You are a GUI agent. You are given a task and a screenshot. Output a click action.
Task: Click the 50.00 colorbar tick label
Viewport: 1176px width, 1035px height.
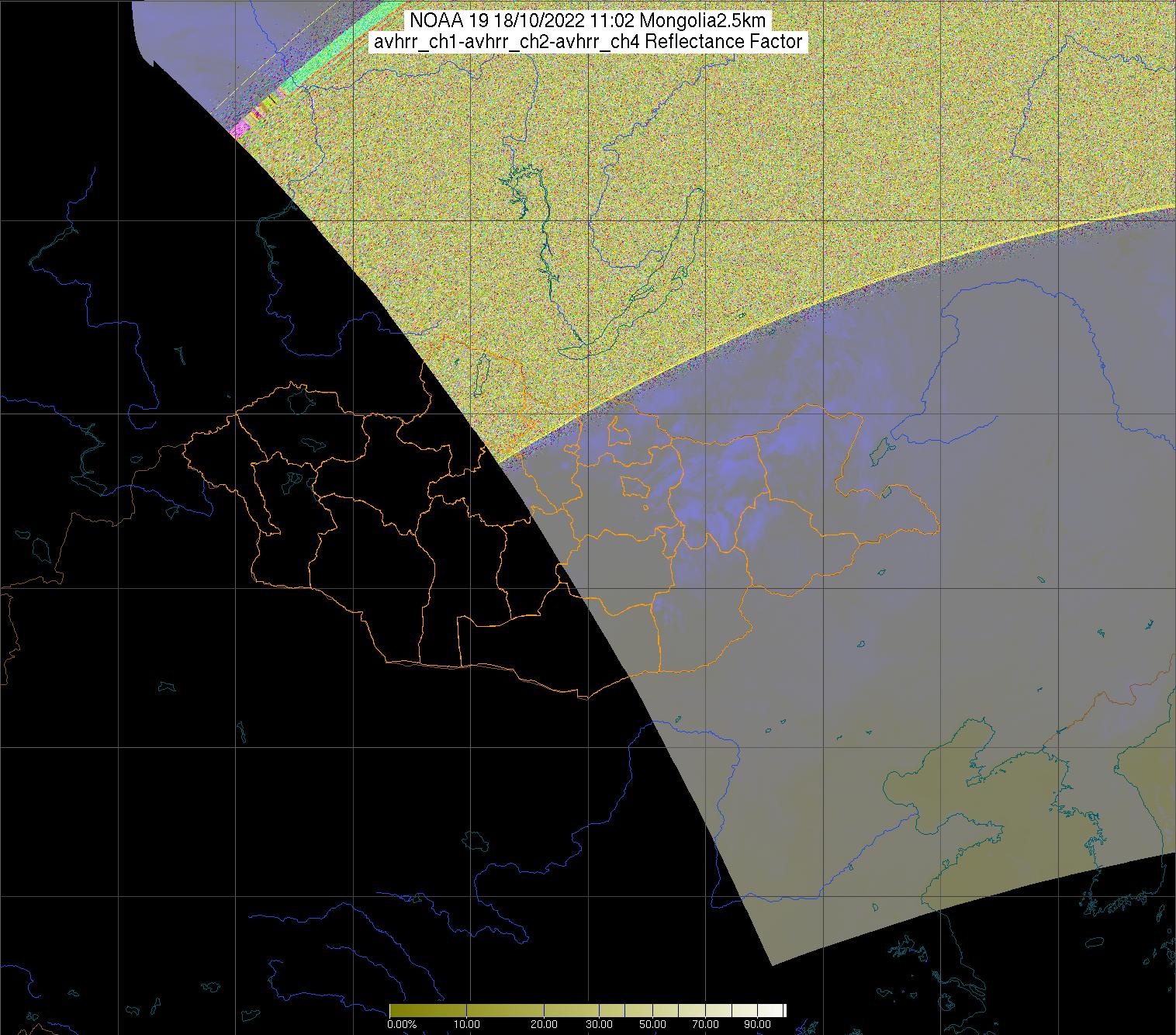[652, 1024]
